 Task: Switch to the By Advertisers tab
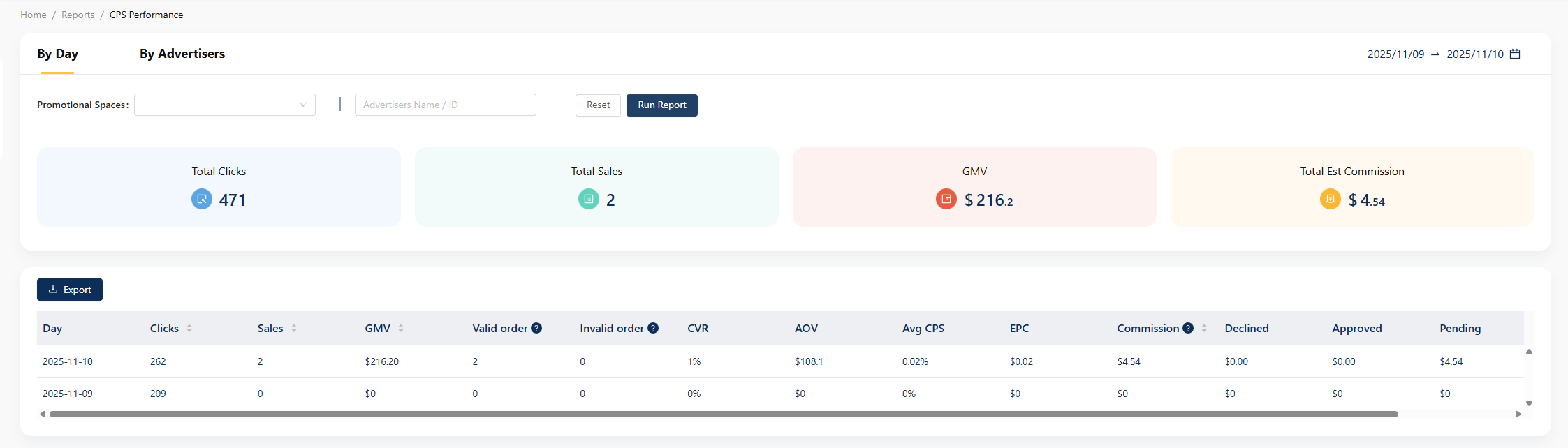click(x=182, y=54)
